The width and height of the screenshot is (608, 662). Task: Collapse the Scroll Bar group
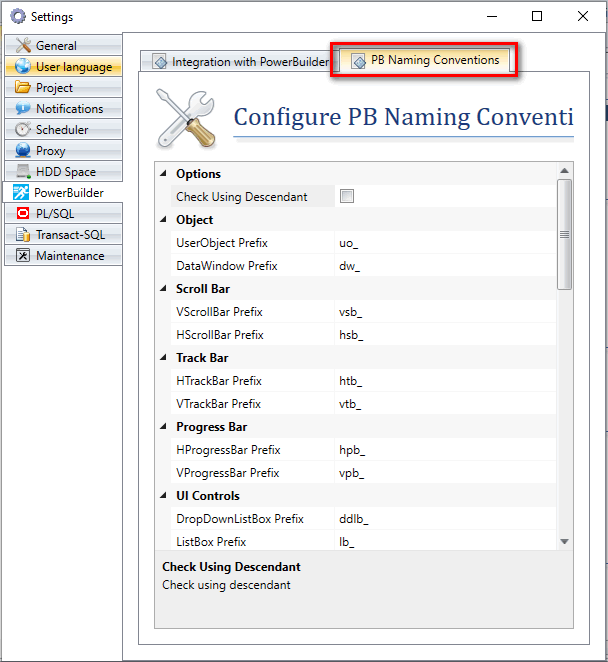click(163, 288)
